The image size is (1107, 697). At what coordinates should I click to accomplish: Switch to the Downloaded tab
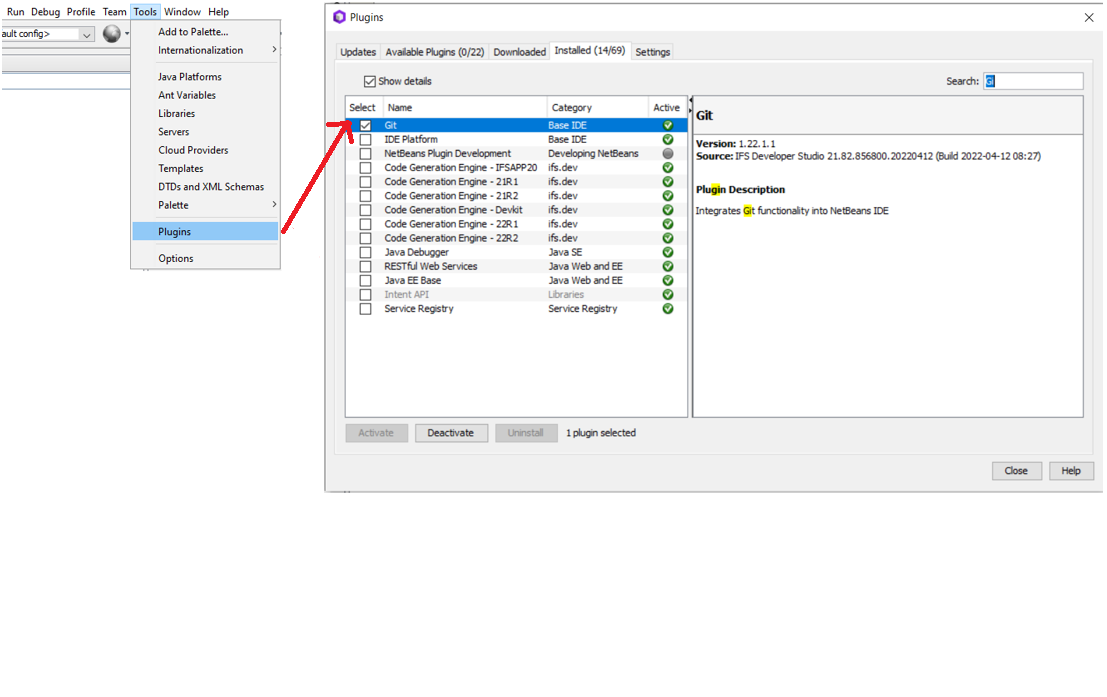[520, 52]
